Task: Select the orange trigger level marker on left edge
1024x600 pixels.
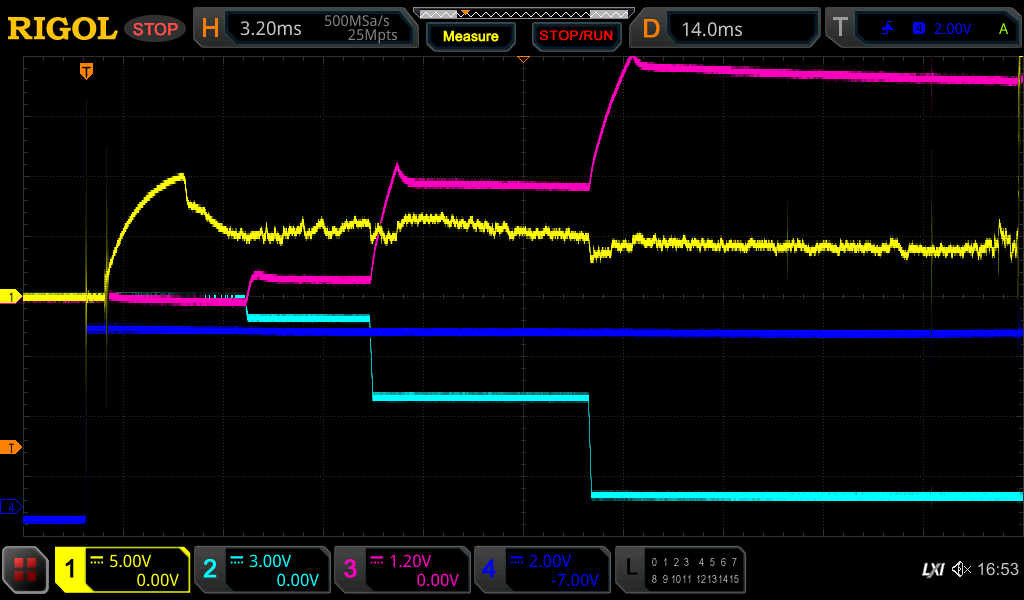Action: tap(12, 447)
